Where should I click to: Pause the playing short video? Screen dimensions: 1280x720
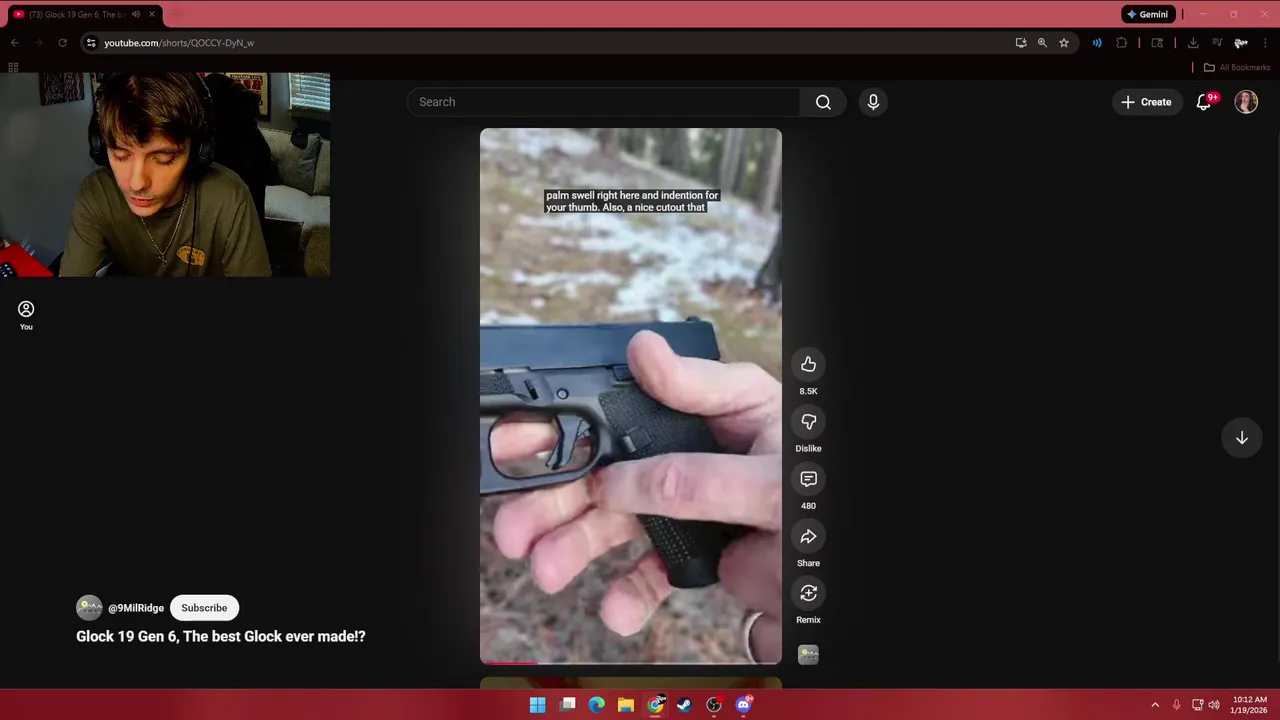click(x=630, y=395)
